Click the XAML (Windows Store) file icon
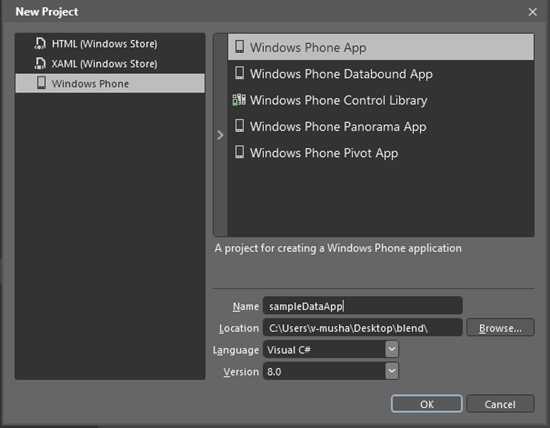Screen dimensions: 550x428 pos(40,63)
